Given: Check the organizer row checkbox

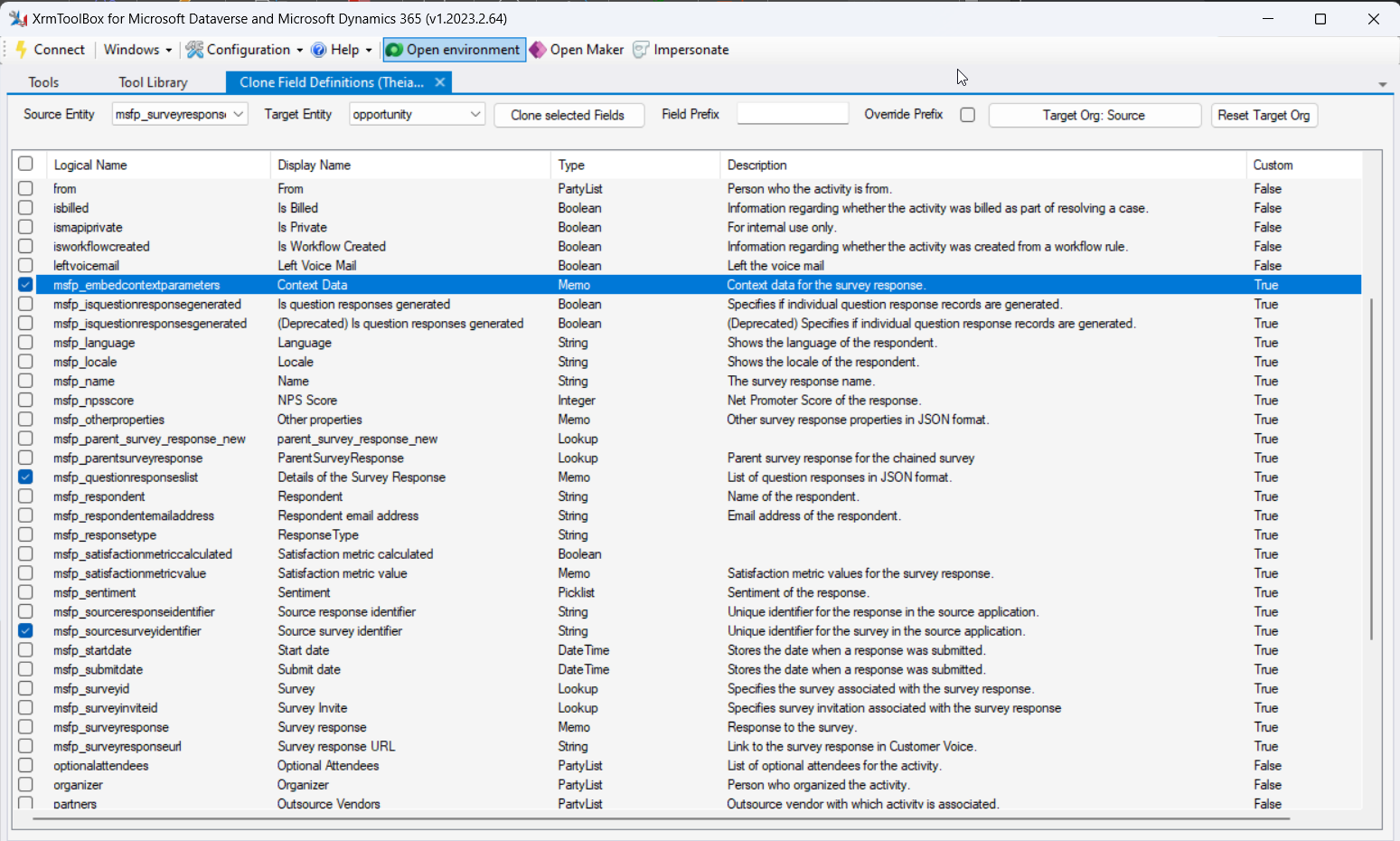Looking at the screenshot, I should 25,785.
